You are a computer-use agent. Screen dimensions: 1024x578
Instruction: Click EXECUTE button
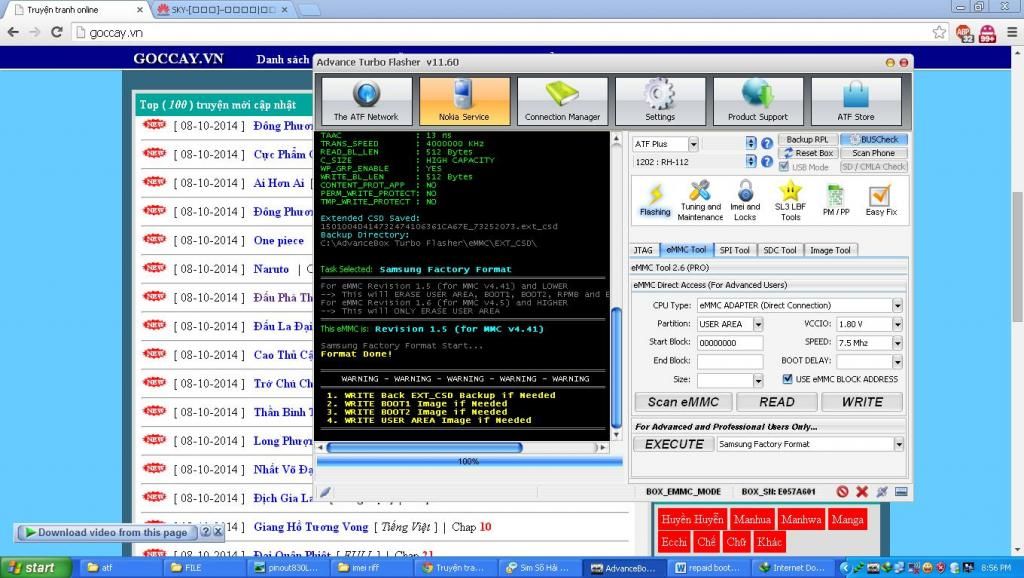tap(674, 444)
